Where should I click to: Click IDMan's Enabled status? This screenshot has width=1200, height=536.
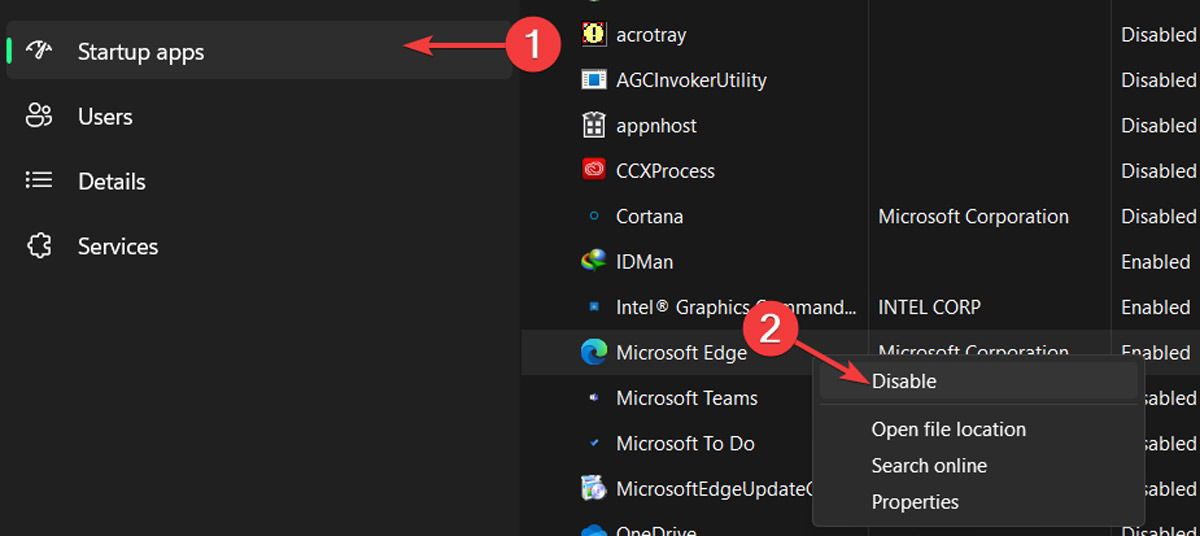[x=1156, y=262]
